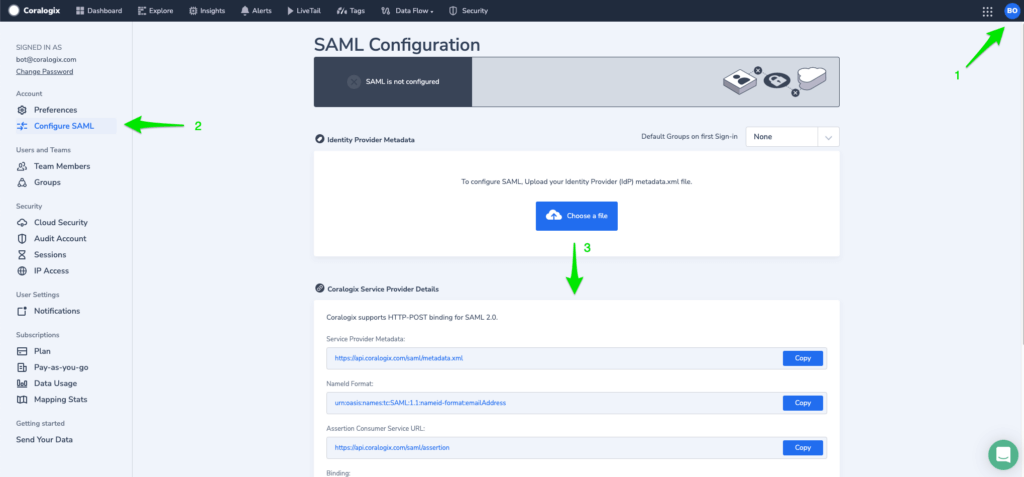Click the Alerts bell icon

(x=244, y=10)
